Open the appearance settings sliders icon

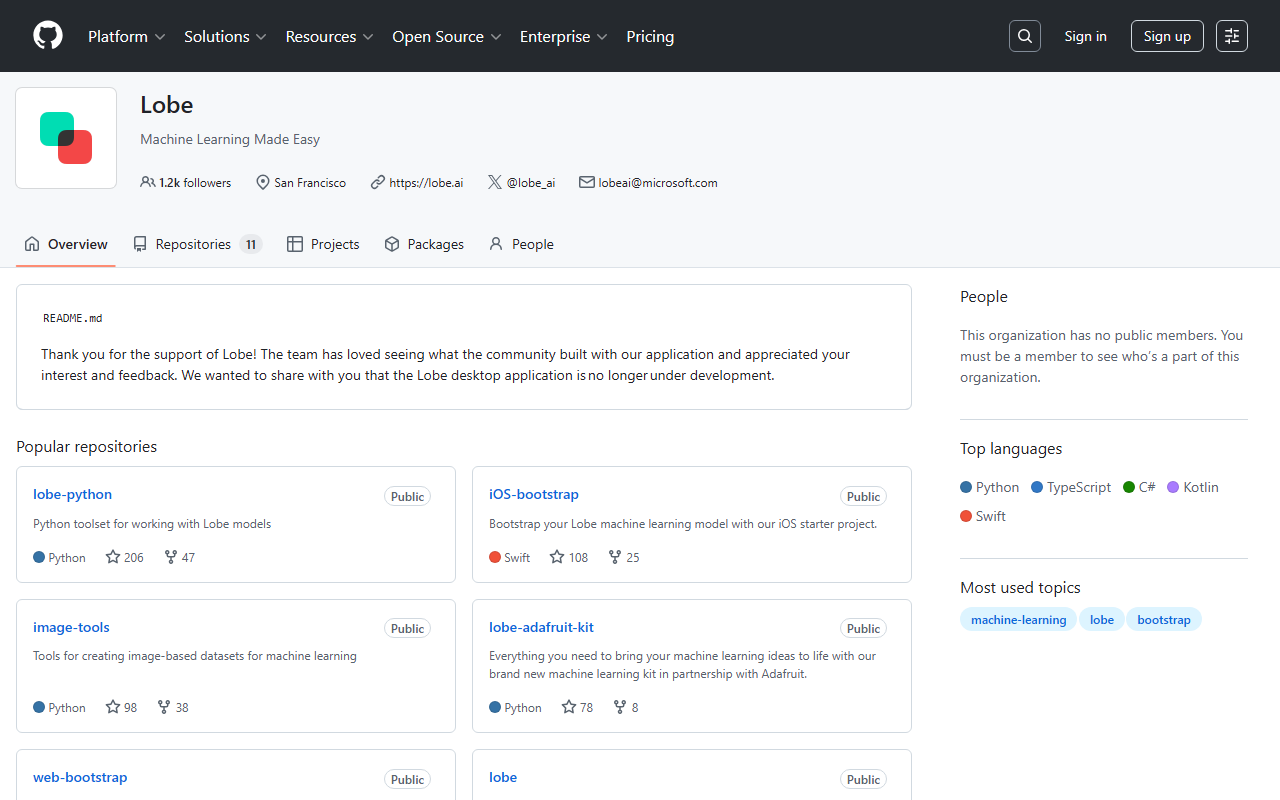[1232, 36]
